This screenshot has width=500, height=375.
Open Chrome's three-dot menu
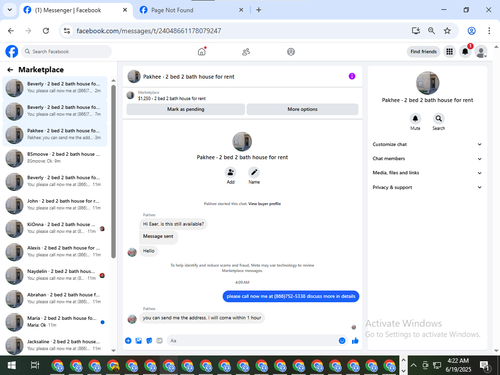[x=489, y=31]
